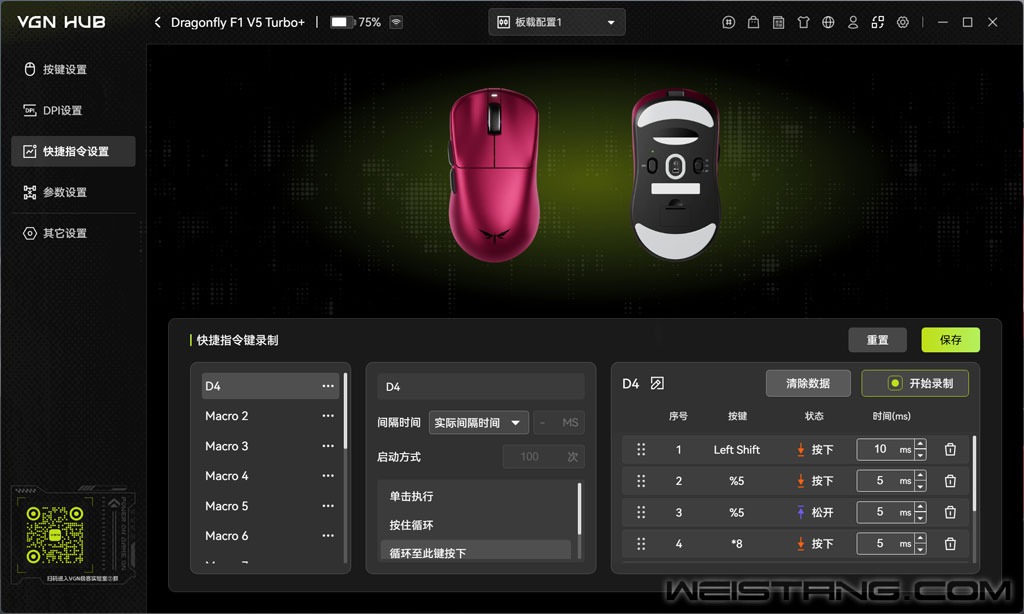Screen dimensions: 1024x614
Task: Open the T-shirt skin icon
Action: tap(803, 22)
